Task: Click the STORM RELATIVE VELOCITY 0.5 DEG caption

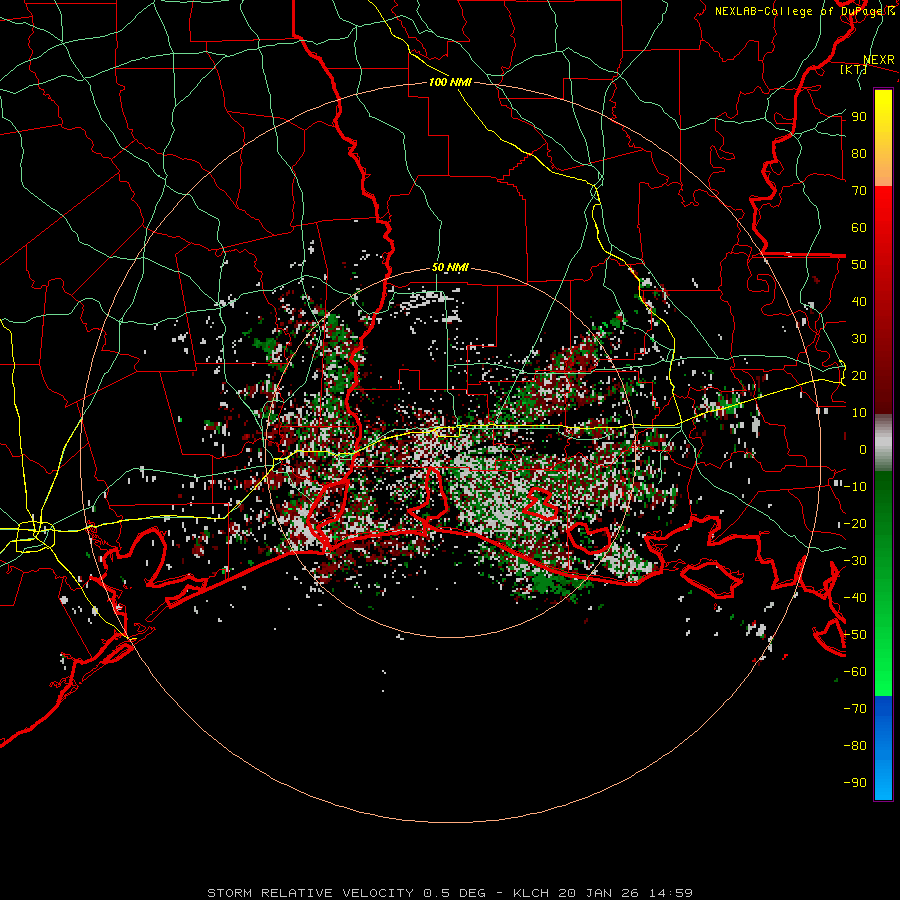Action: coord(346,893)
